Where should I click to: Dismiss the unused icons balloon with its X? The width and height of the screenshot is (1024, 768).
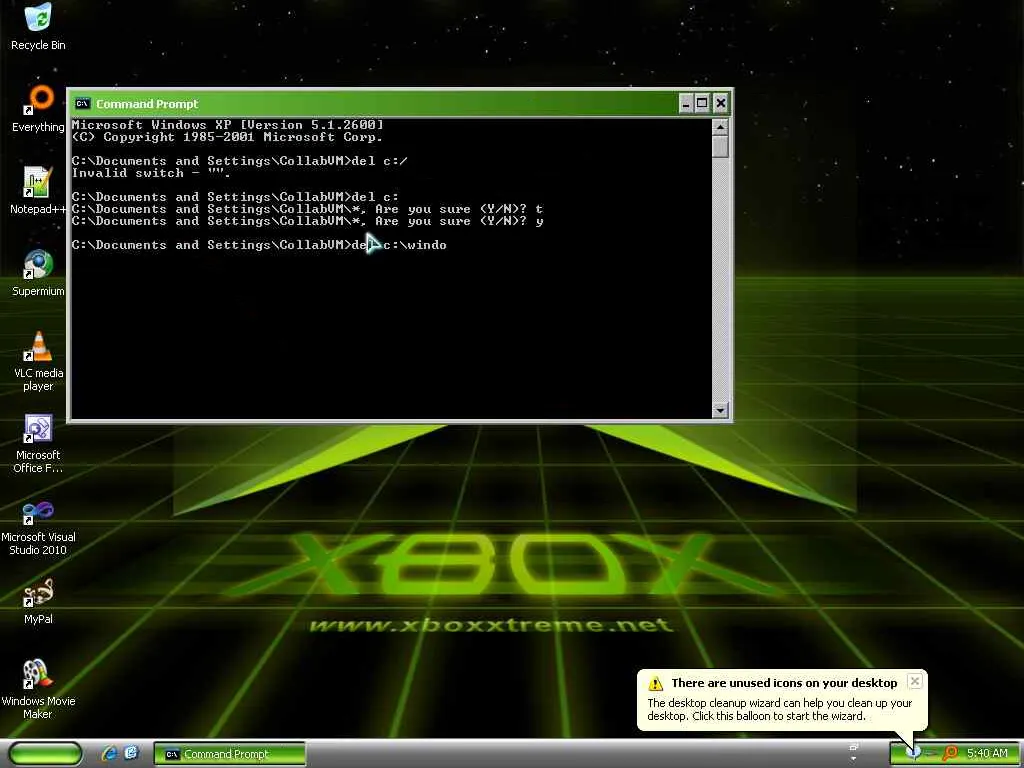(915, 681)
